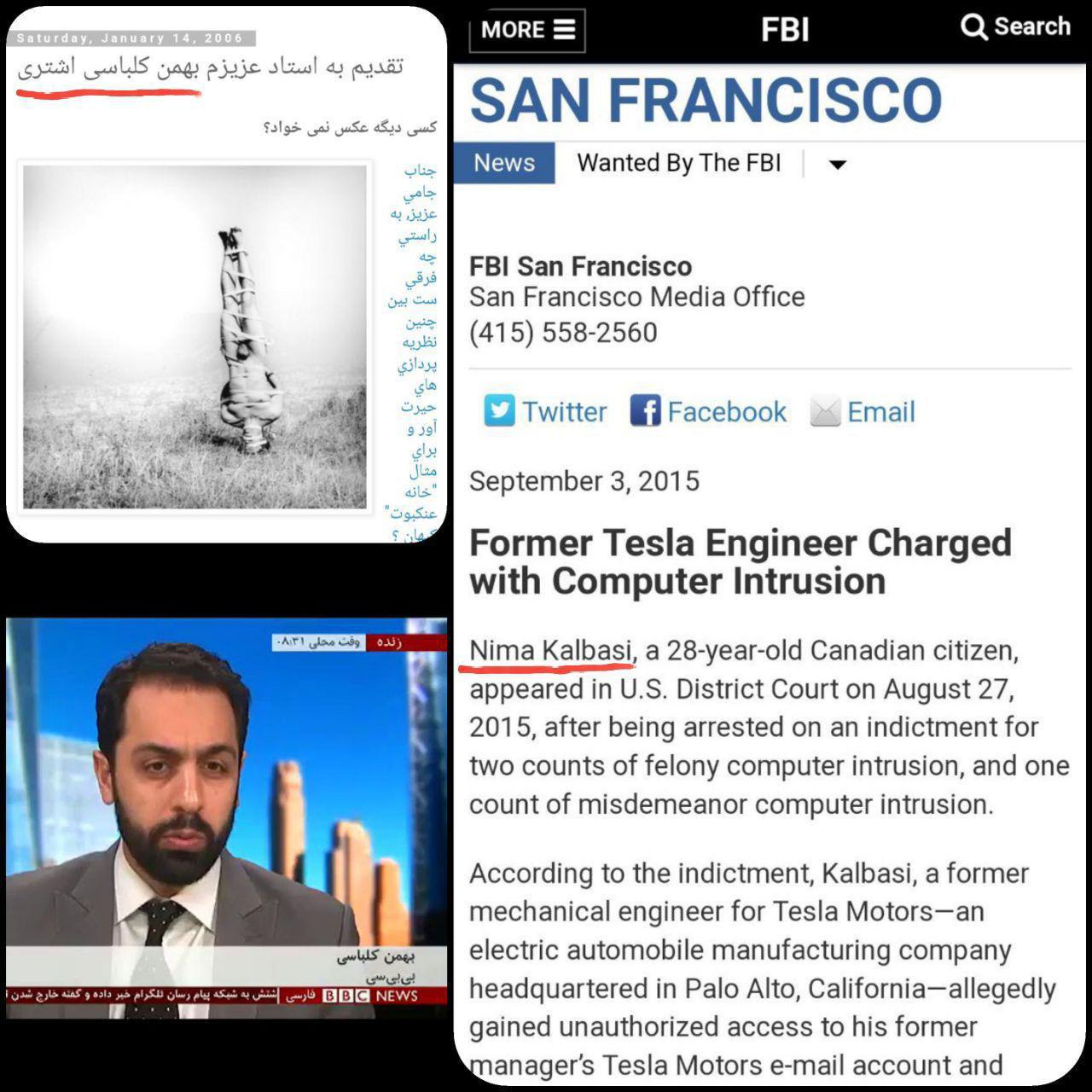
Task: Share via the Twitter link text
Action: [x=565, y=412]
